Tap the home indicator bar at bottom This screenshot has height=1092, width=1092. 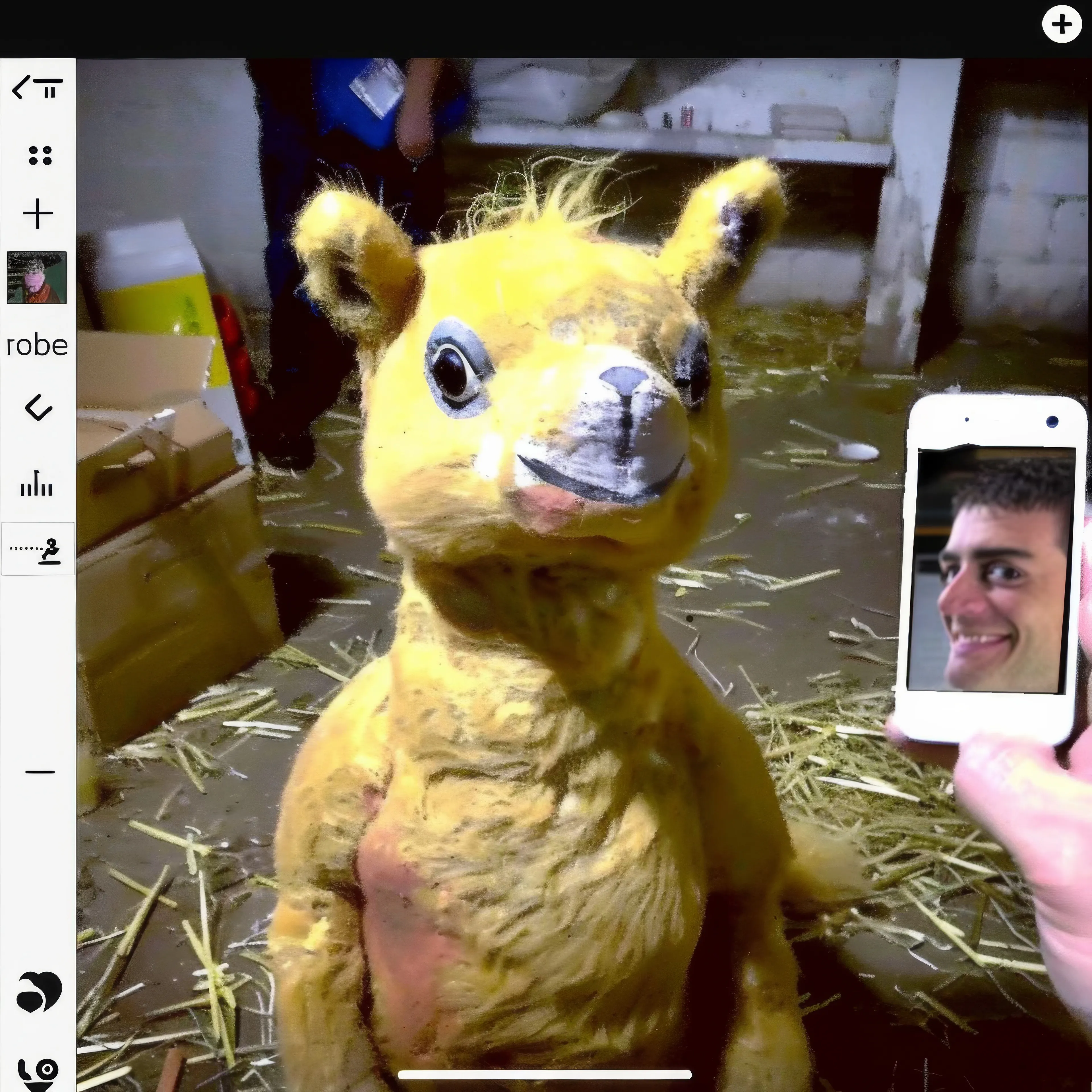point(545,1074)
